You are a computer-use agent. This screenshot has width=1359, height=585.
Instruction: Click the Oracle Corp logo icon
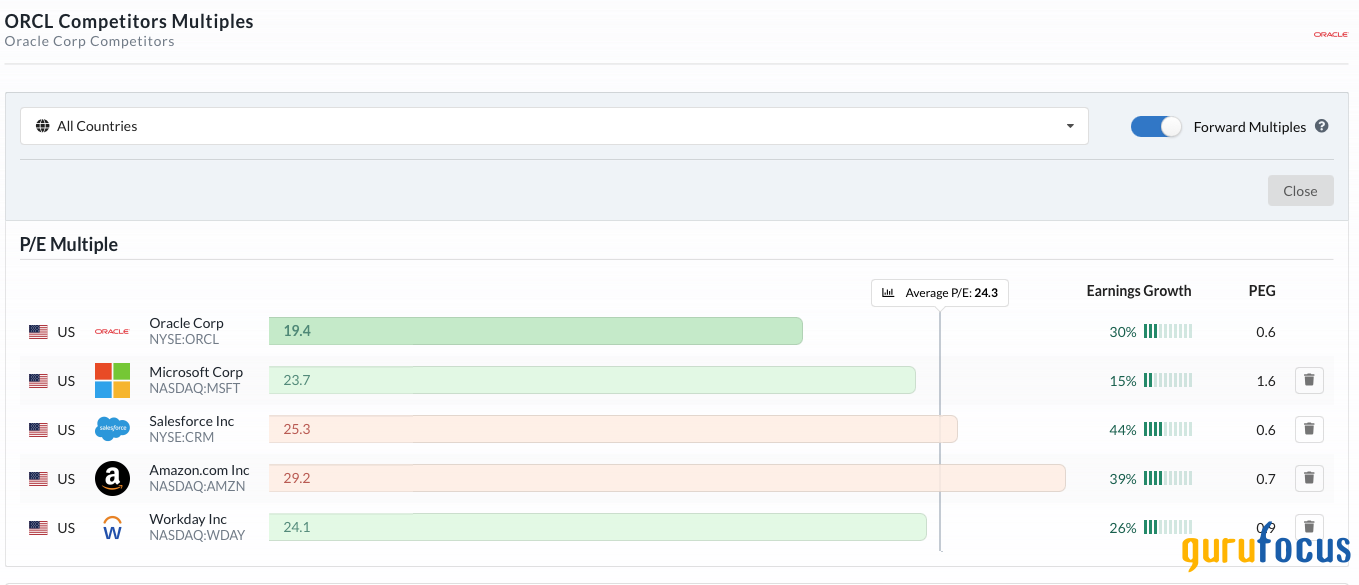pyautogui.click(x=112, y=331)
